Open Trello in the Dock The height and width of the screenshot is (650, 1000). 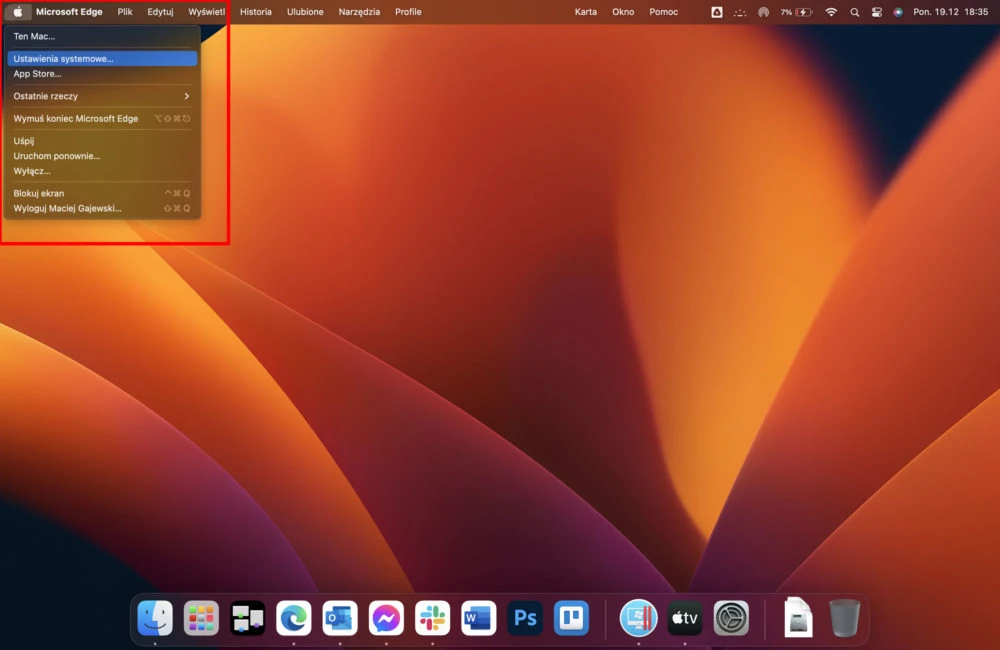coord(571,617)
